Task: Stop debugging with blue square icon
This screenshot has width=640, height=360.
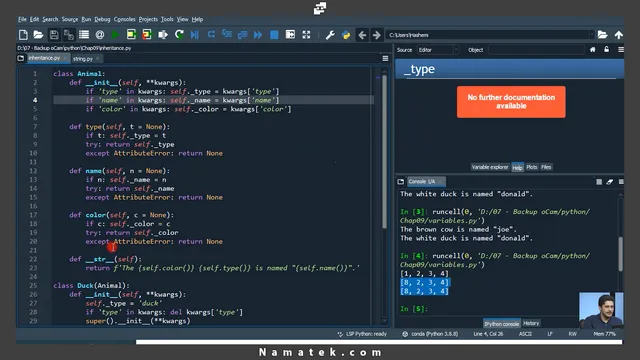Action: tap(274, 35)
